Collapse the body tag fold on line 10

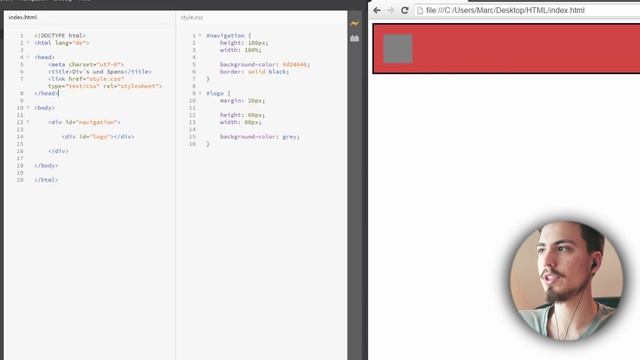point(28,107)
